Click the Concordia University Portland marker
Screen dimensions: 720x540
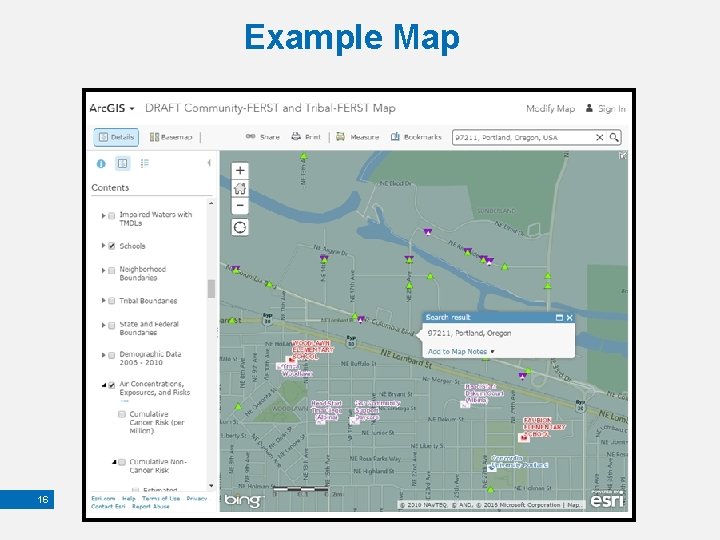[x=491, y=467]
